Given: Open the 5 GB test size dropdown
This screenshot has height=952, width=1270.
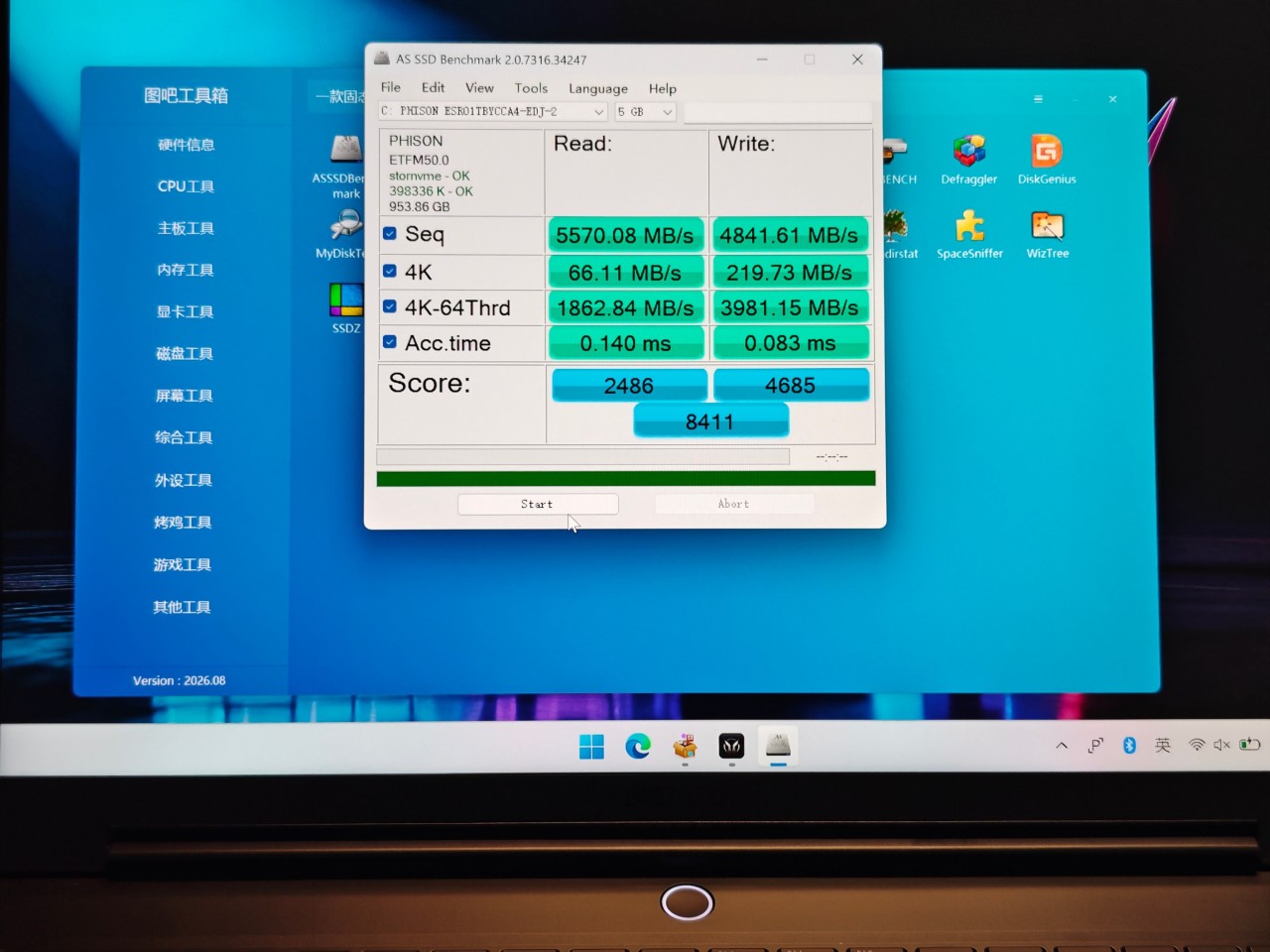Looking at the screenshot, I should [645, 112].
